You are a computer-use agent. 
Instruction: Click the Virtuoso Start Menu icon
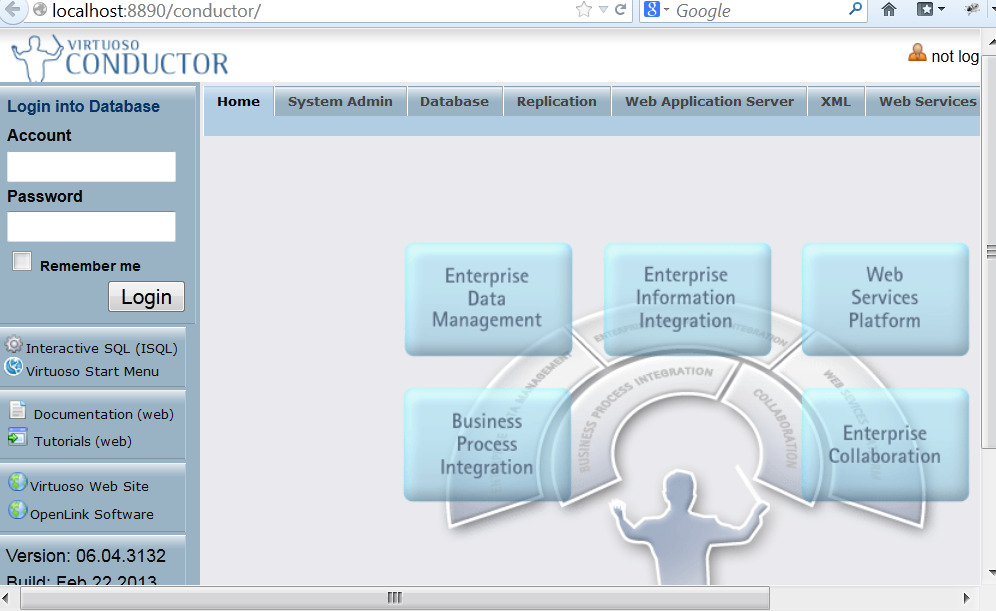pos(14,368)
